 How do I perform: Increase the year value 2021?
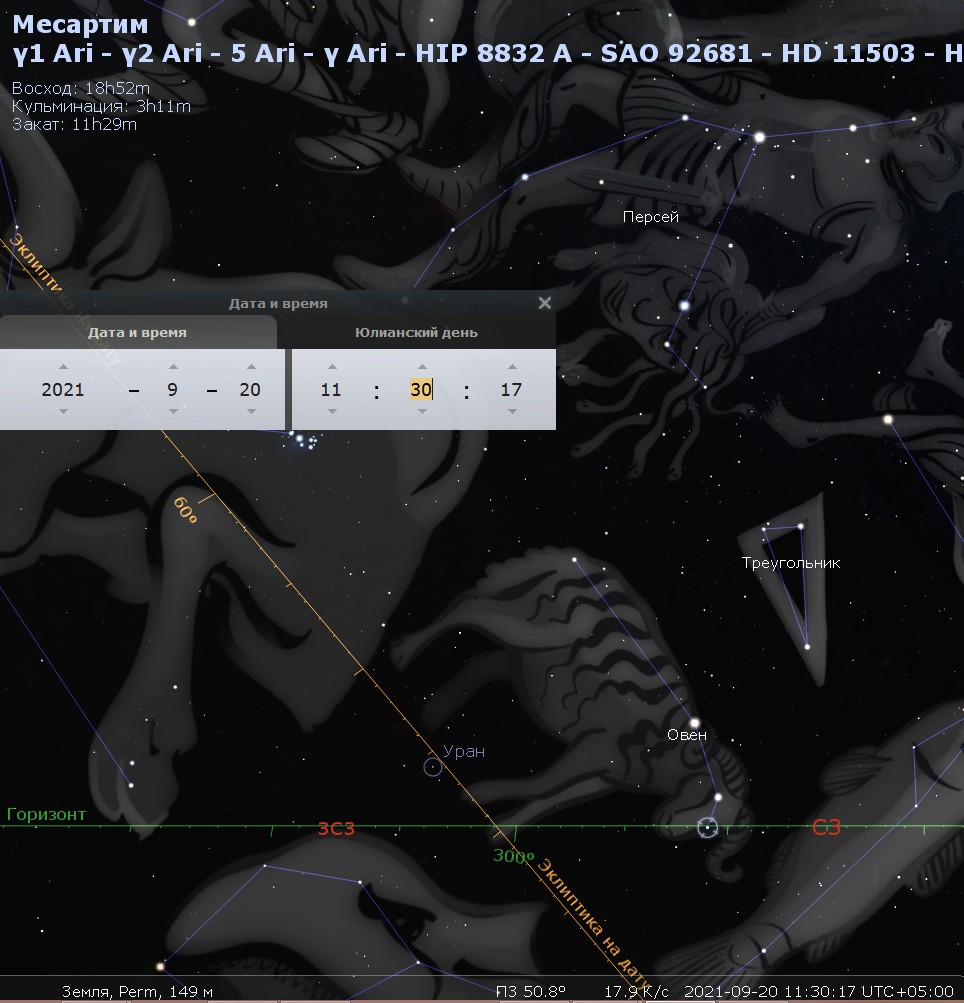63,367
